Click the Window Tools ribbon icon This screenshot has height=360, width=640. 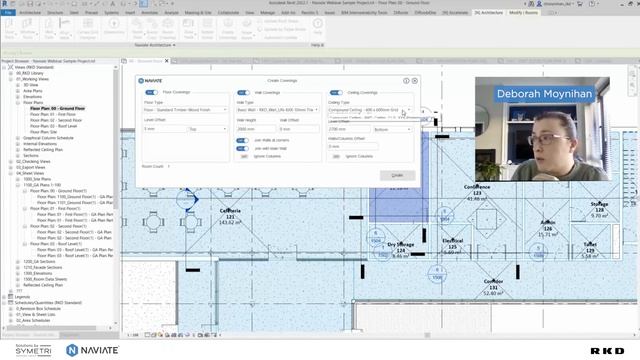[27, 29]
